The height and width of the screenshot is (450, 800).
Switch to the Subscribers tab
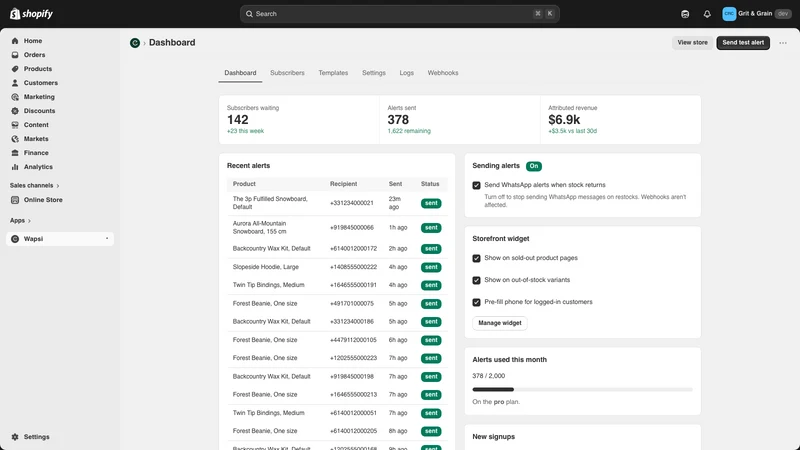[x=287, y=73]
